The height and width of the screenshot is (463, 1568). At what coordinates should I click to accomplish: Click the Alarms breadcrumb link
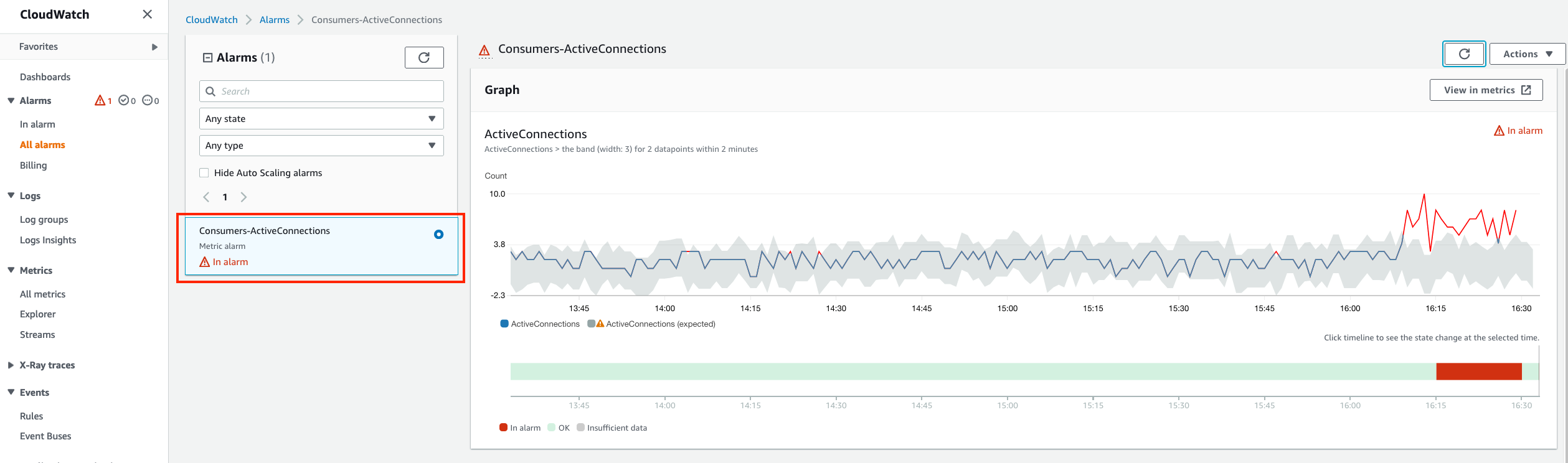pyautogui.click(x=275, y=20)
